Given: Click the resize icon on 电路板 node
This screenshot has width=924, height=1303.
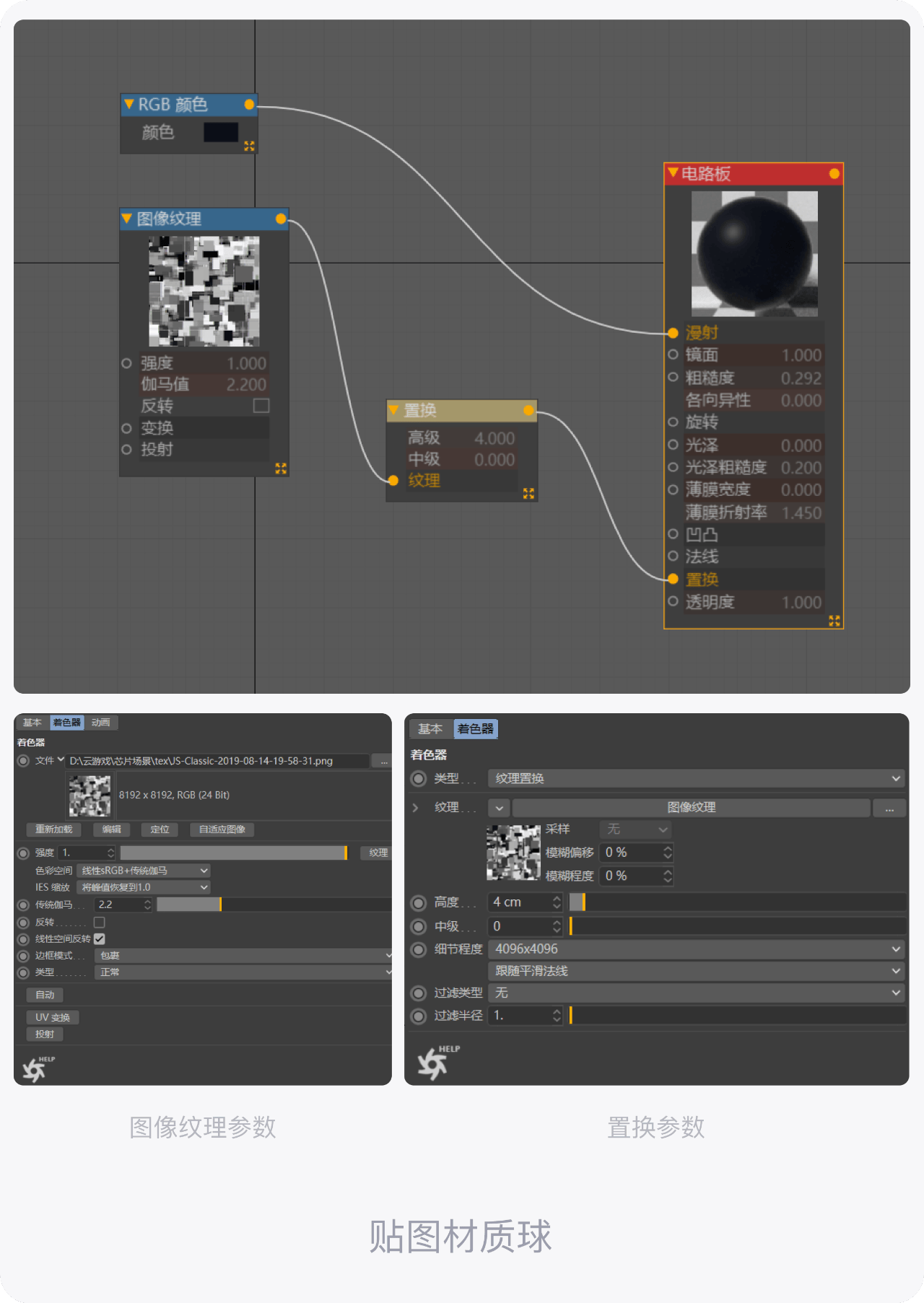Looking at the screenshot, I should [834, 621].
